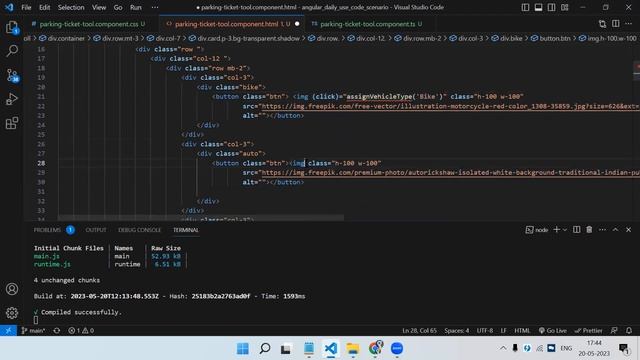Click the main* branch in status bar
The width and height of the screenshot is (640, 360).
pos(33,331)
